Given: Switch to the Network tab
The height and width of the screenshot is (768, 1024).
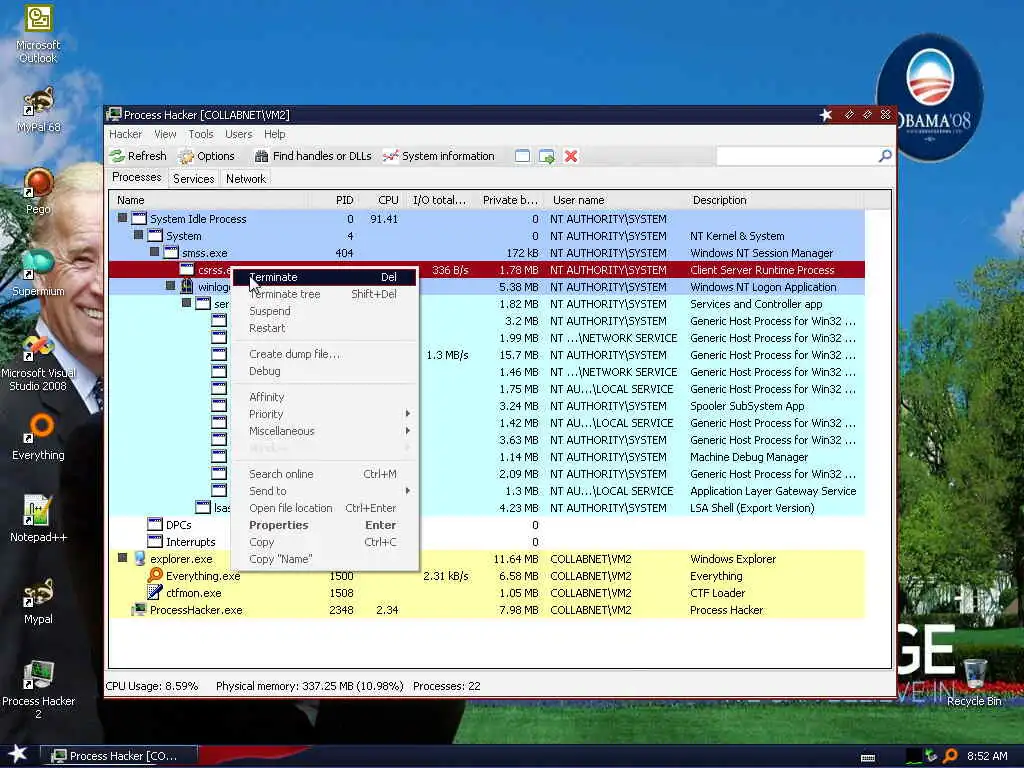Looking at the screenshot, I should pyautogui.click(x=246, y=178).
